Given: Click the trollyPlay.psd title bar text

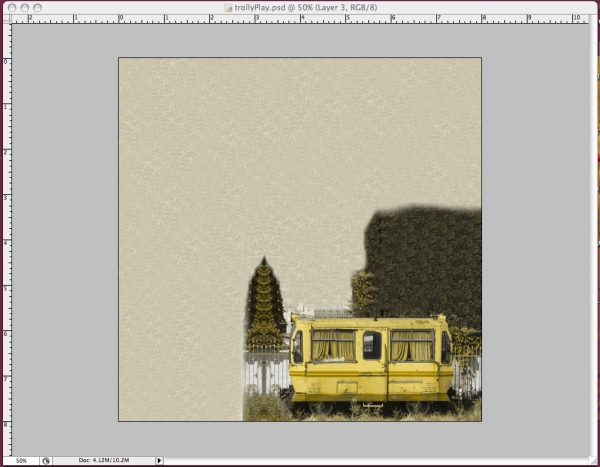Looking at the screenshot, I should (306, 7).
